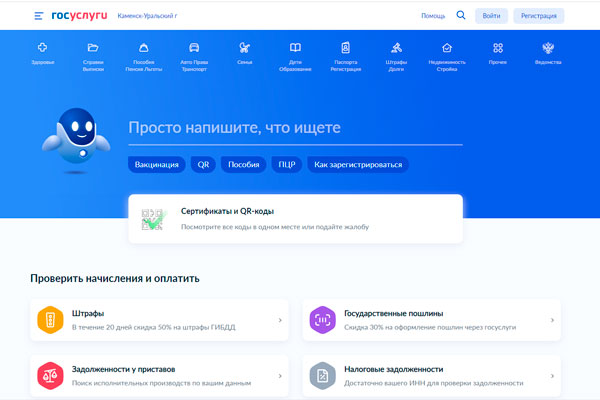Select the ПЦР suggestion chip
Viewport: 600px width, 400px height.
tap(287, 165)
